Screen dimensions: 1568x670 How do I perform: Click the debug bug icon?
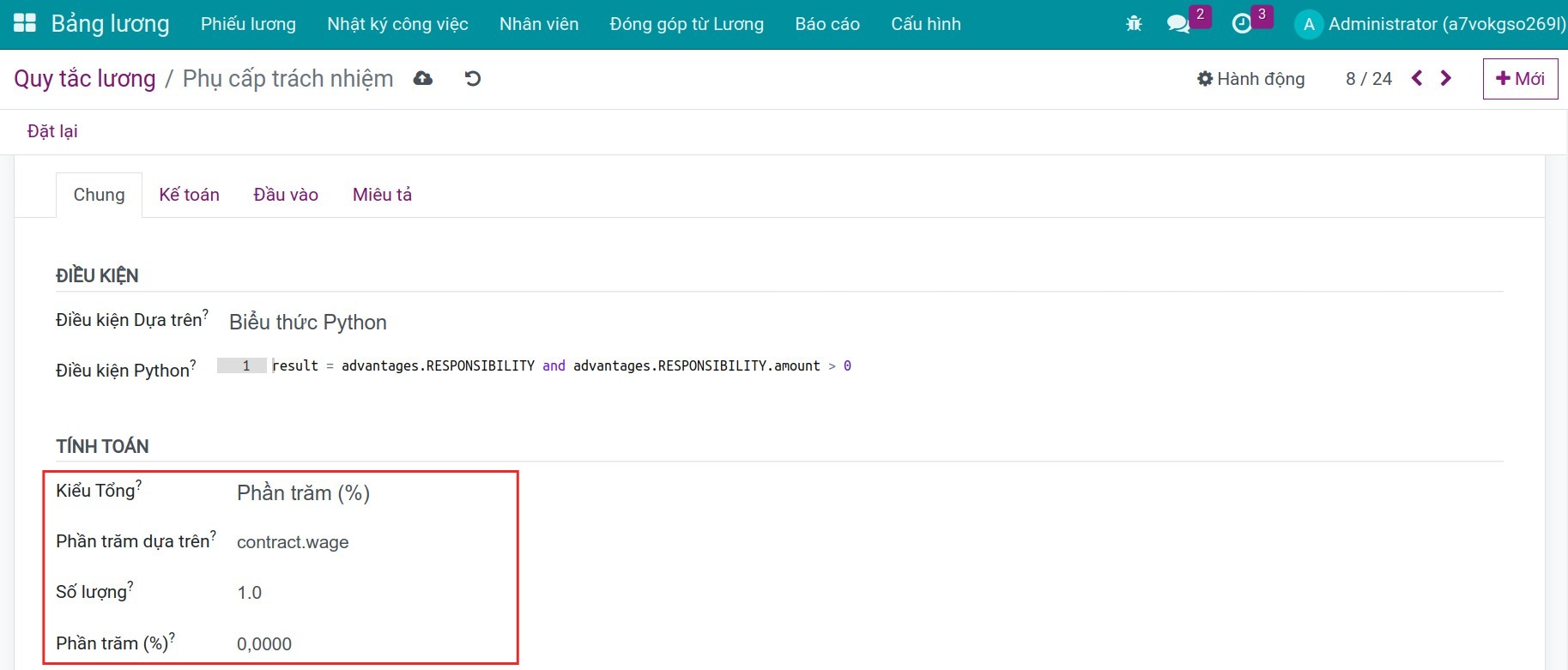[x=1134, y=24]
